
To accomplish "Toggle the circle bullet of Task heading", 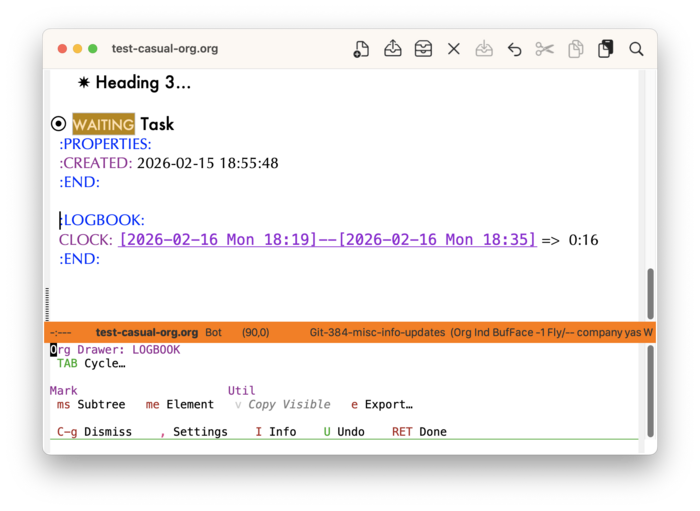I will pyautogui.click(x=58, y=124).
